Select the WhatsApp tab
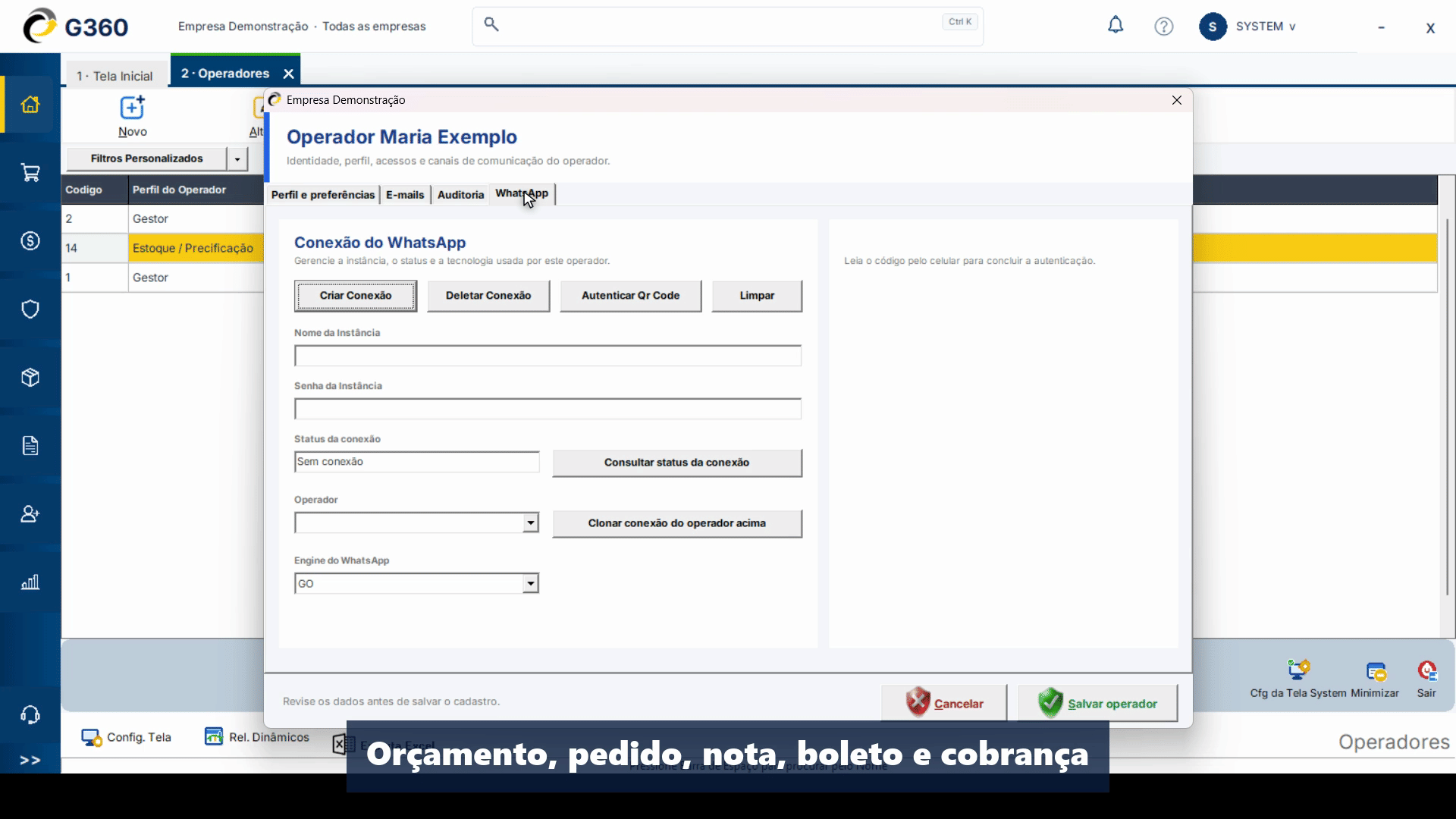Screen dimensions: 1456x819 (522, 194)
